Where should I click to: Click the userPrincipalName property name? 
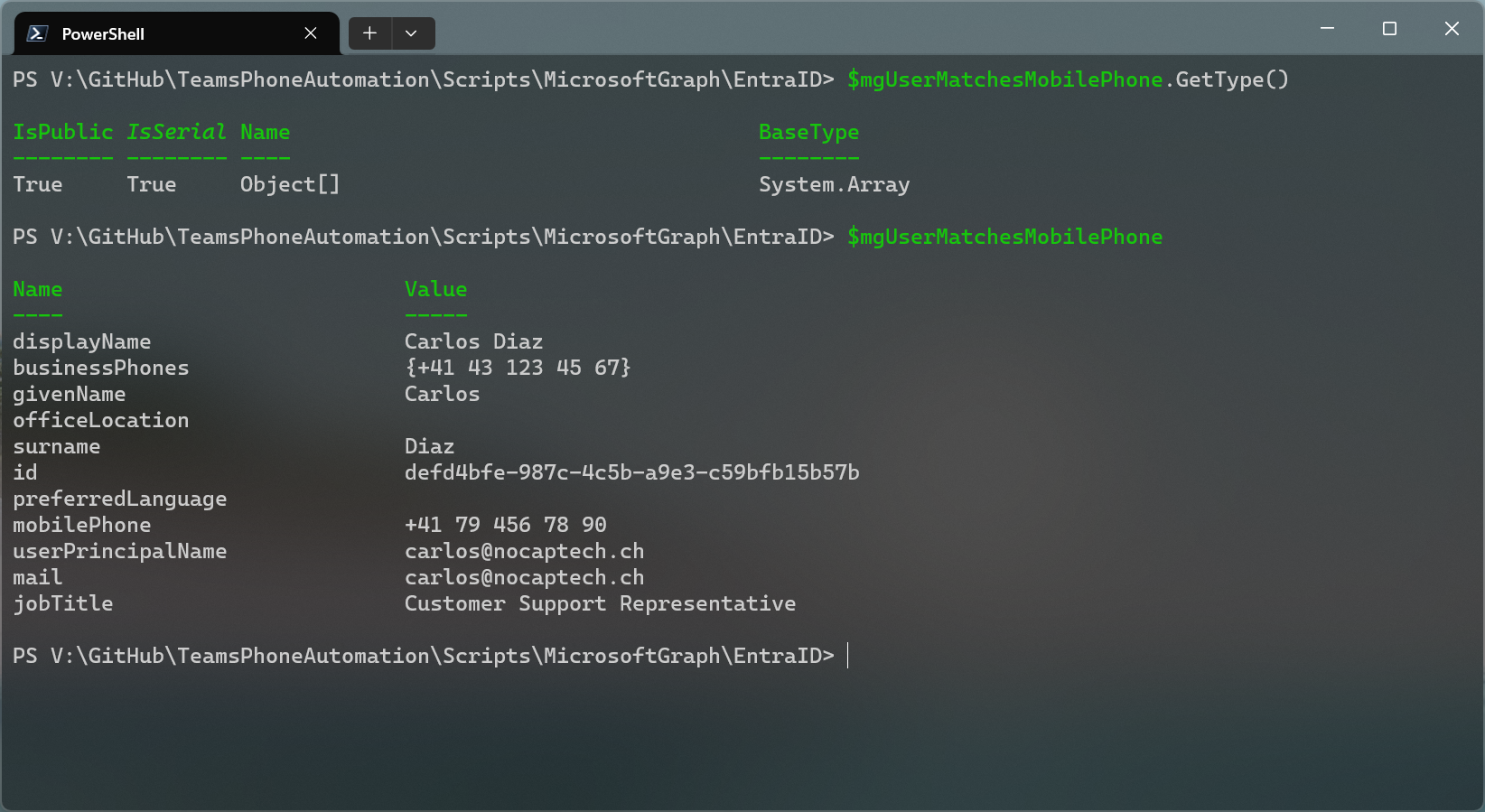coord(120,551)
